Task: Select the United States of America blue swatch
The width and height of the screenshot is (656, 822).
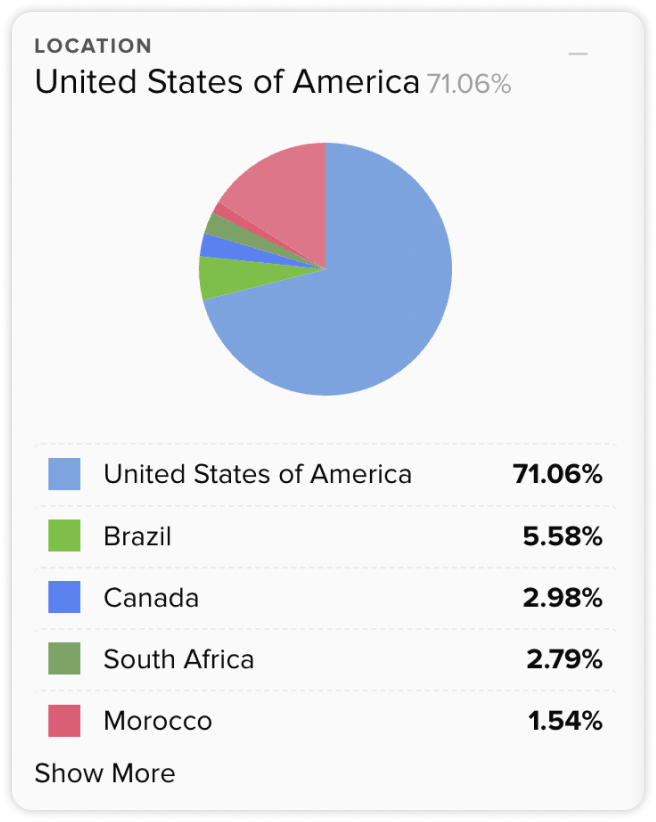Action: pyautogui.click(x=64, y=474)
